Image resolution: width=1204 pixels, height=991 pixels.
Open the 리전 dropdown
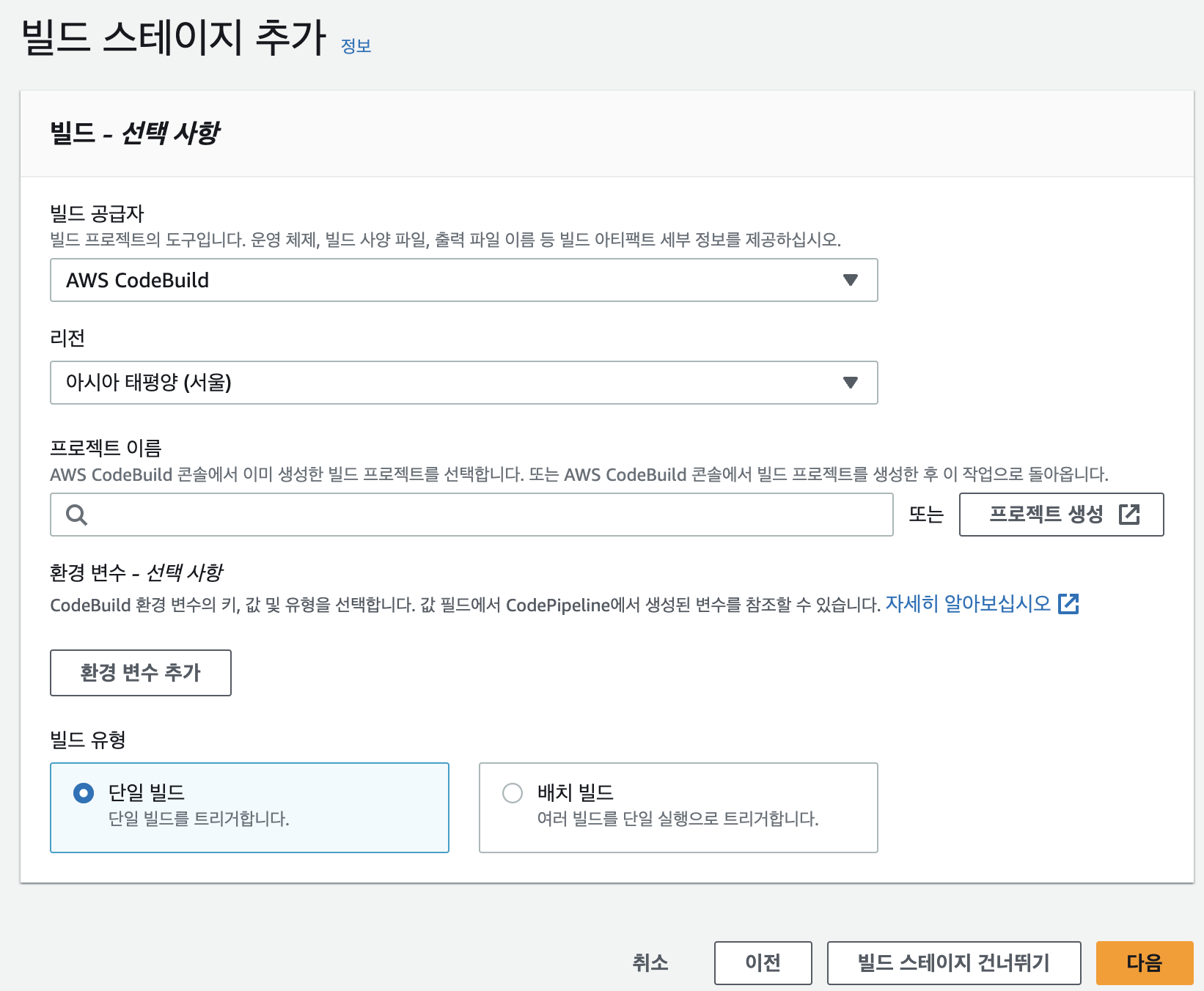(x=463, y=383)
